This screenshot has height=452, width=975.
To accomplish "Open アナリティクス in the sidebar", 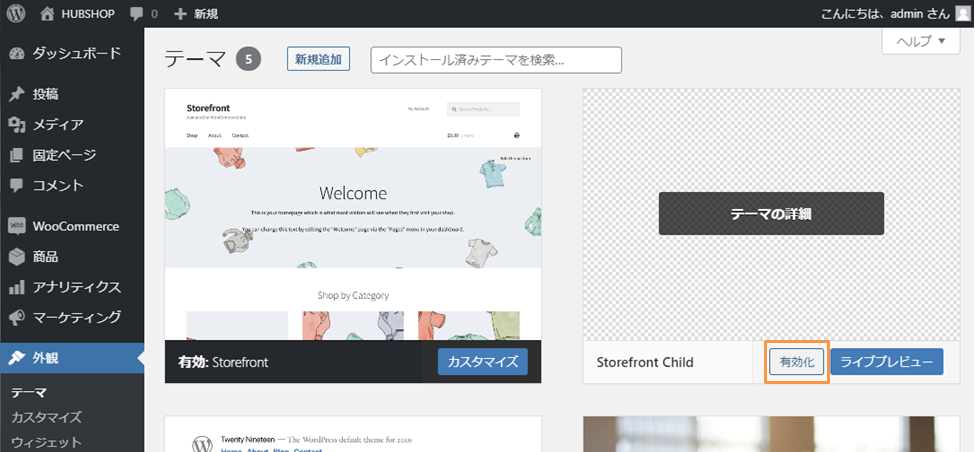I will 76,287.
